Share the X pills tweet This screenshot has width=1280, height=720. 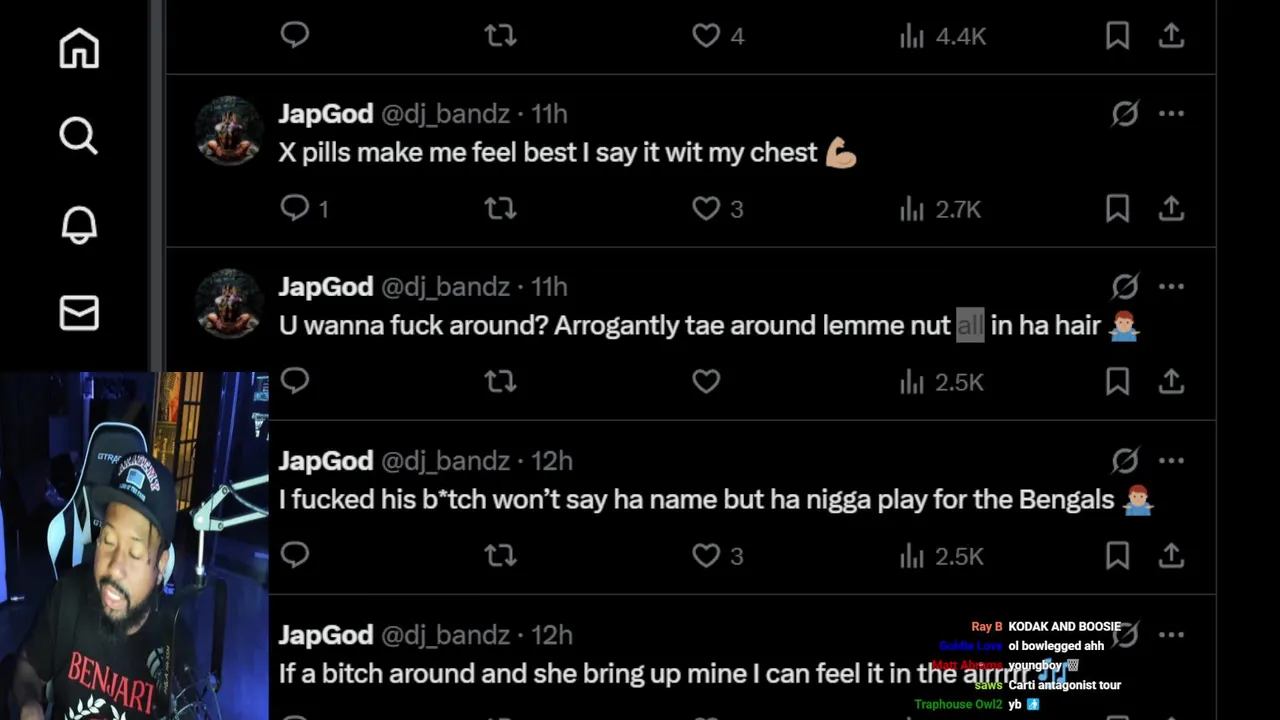tap(1171, 208)
